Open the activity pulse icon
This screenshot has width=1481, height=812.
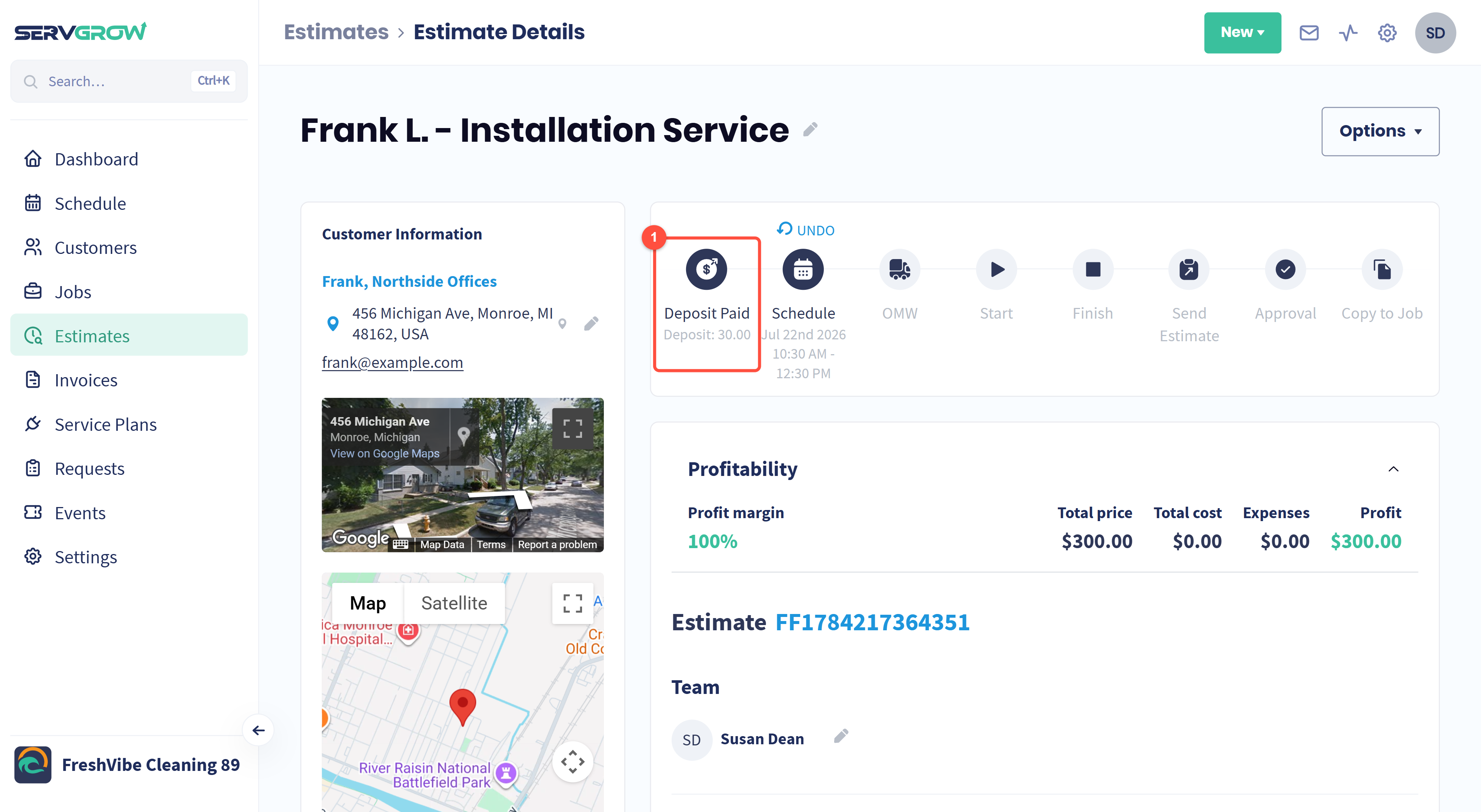pos(1348,33)
